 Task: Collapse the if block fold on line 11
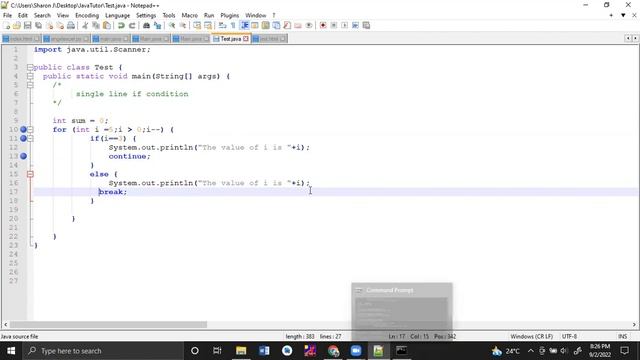point(30,138)
